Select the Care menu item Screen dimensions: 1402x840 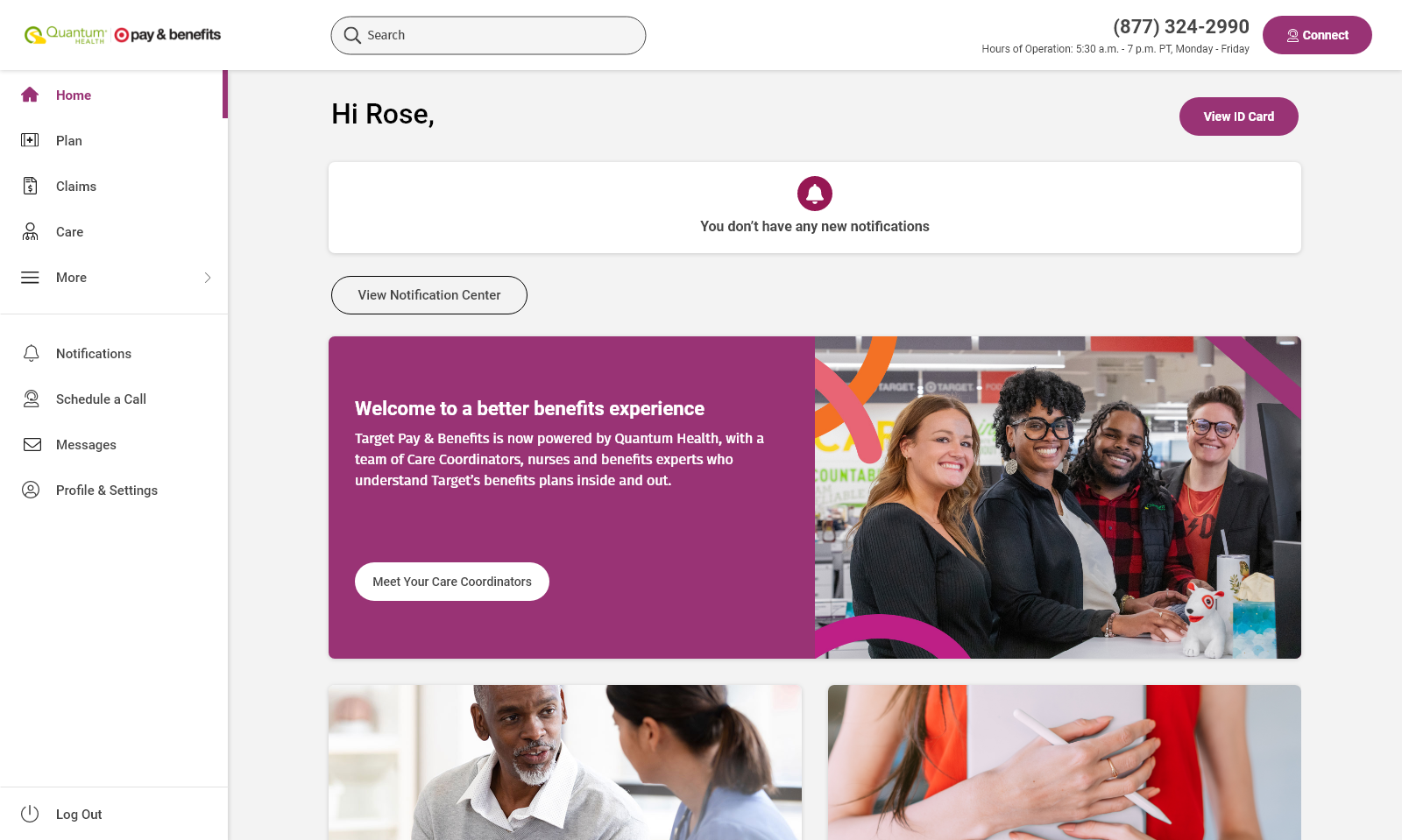tap(114, 232)
